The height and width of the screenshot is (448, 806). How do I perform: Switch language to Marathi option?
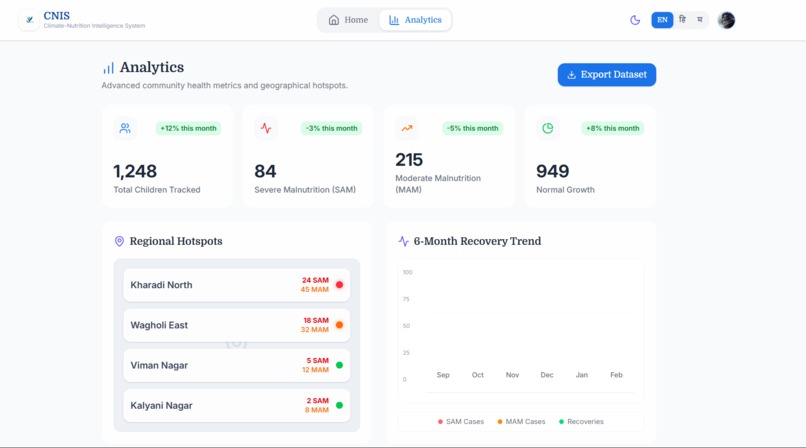click(700, 20)
